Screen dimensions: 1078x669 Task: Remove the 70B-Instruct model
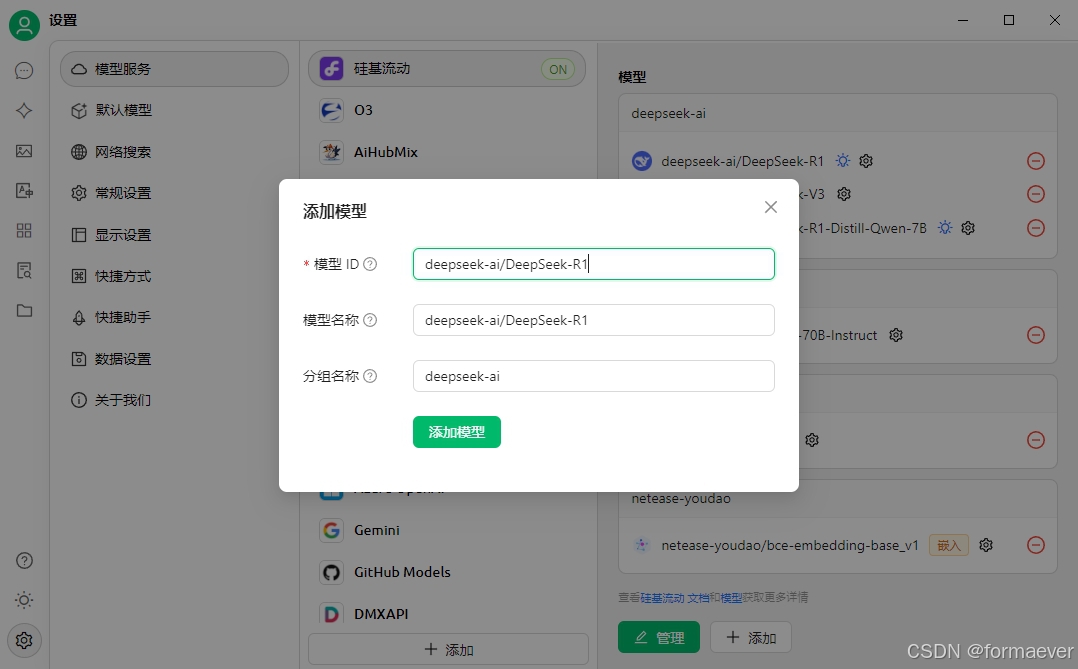click(1036, 335)
